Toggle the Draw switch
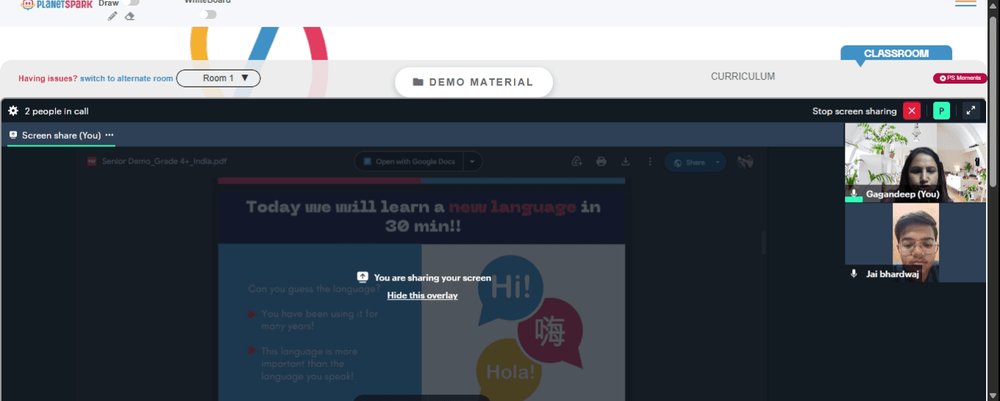 coord(133,3)
